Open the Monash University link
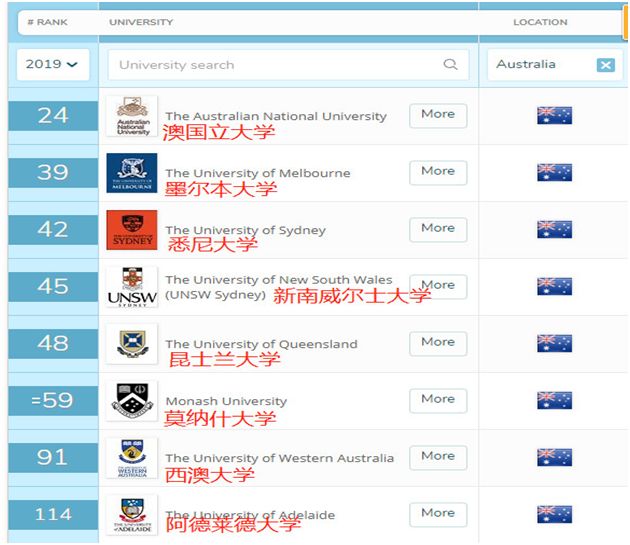Screen dimensions: 630x545 pyautogui.click(x=226, y=401)
